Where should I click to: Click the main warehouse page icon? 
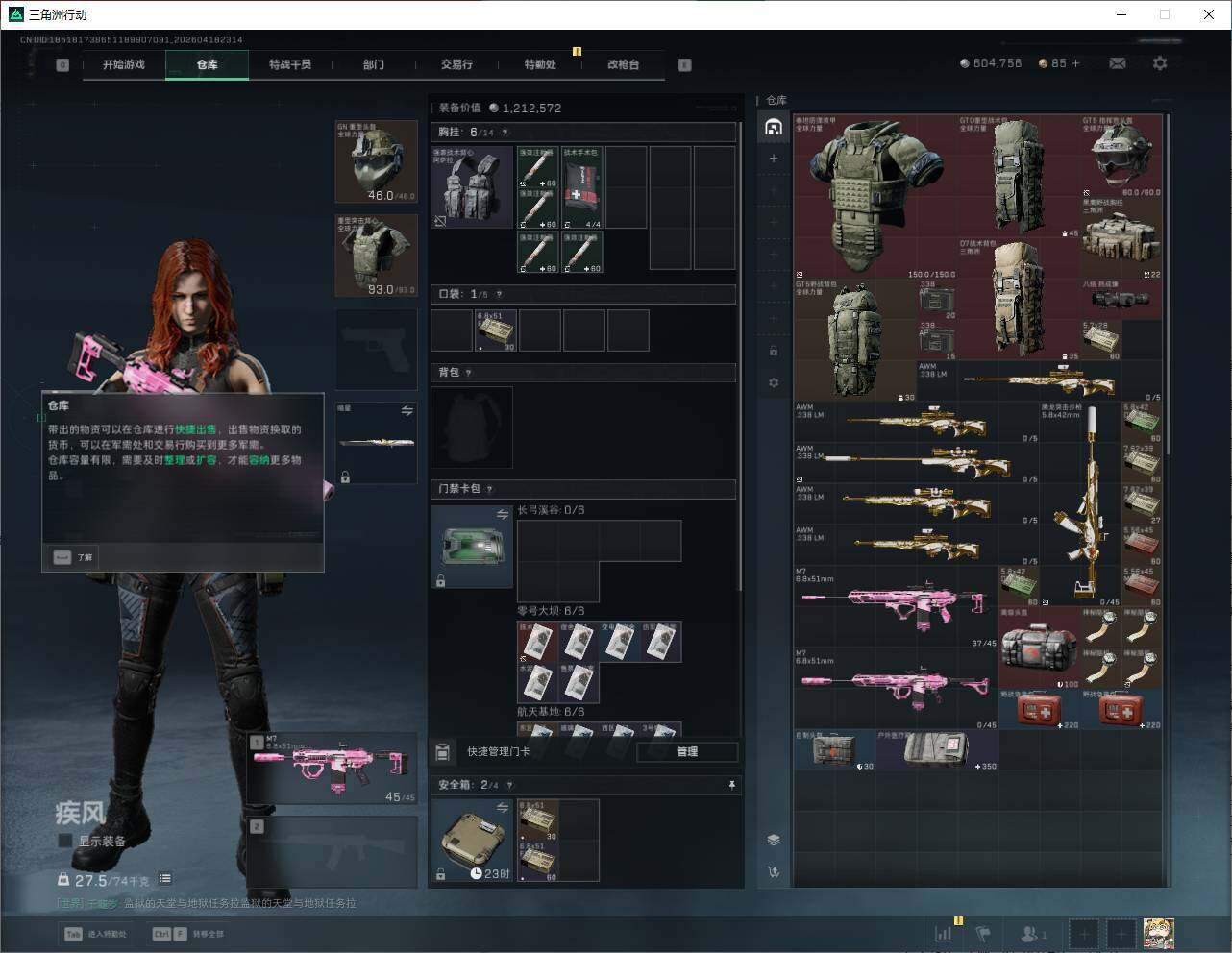[x=774, y=127]
